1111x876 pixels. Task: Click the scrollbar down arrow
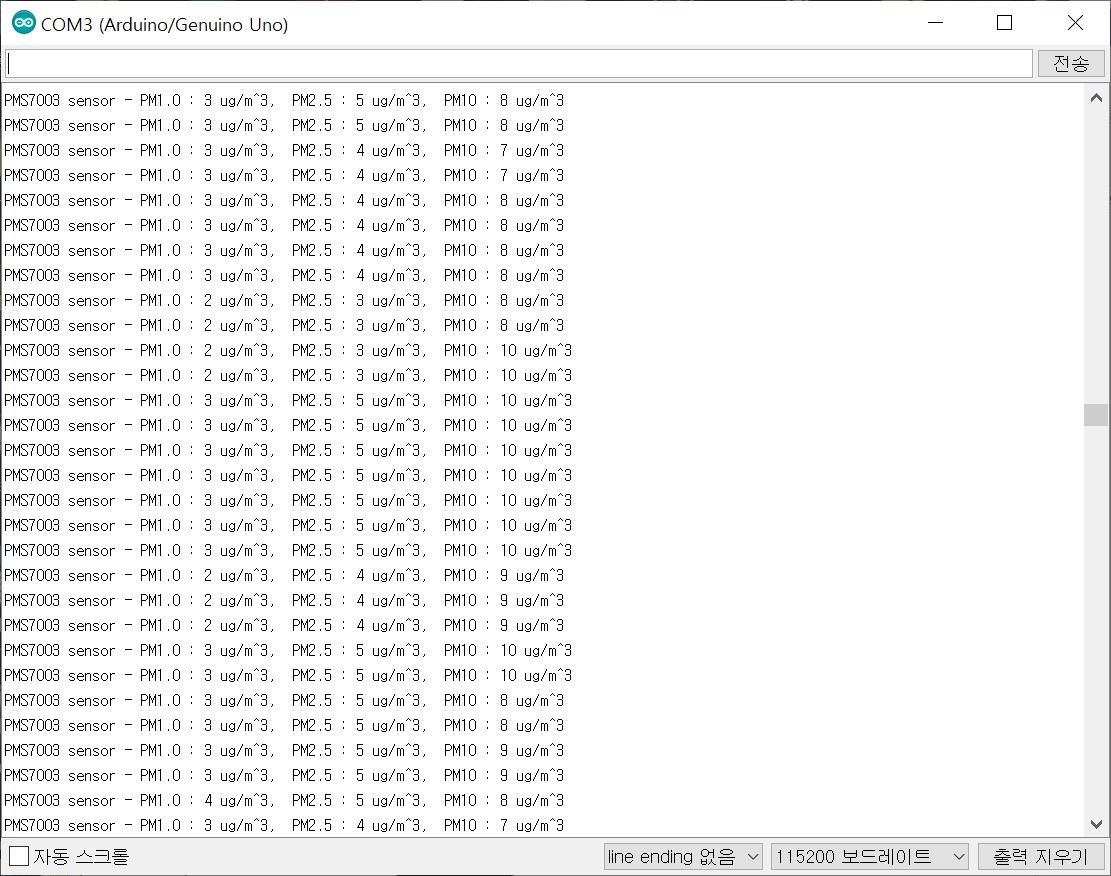[x=1096, y=824]
